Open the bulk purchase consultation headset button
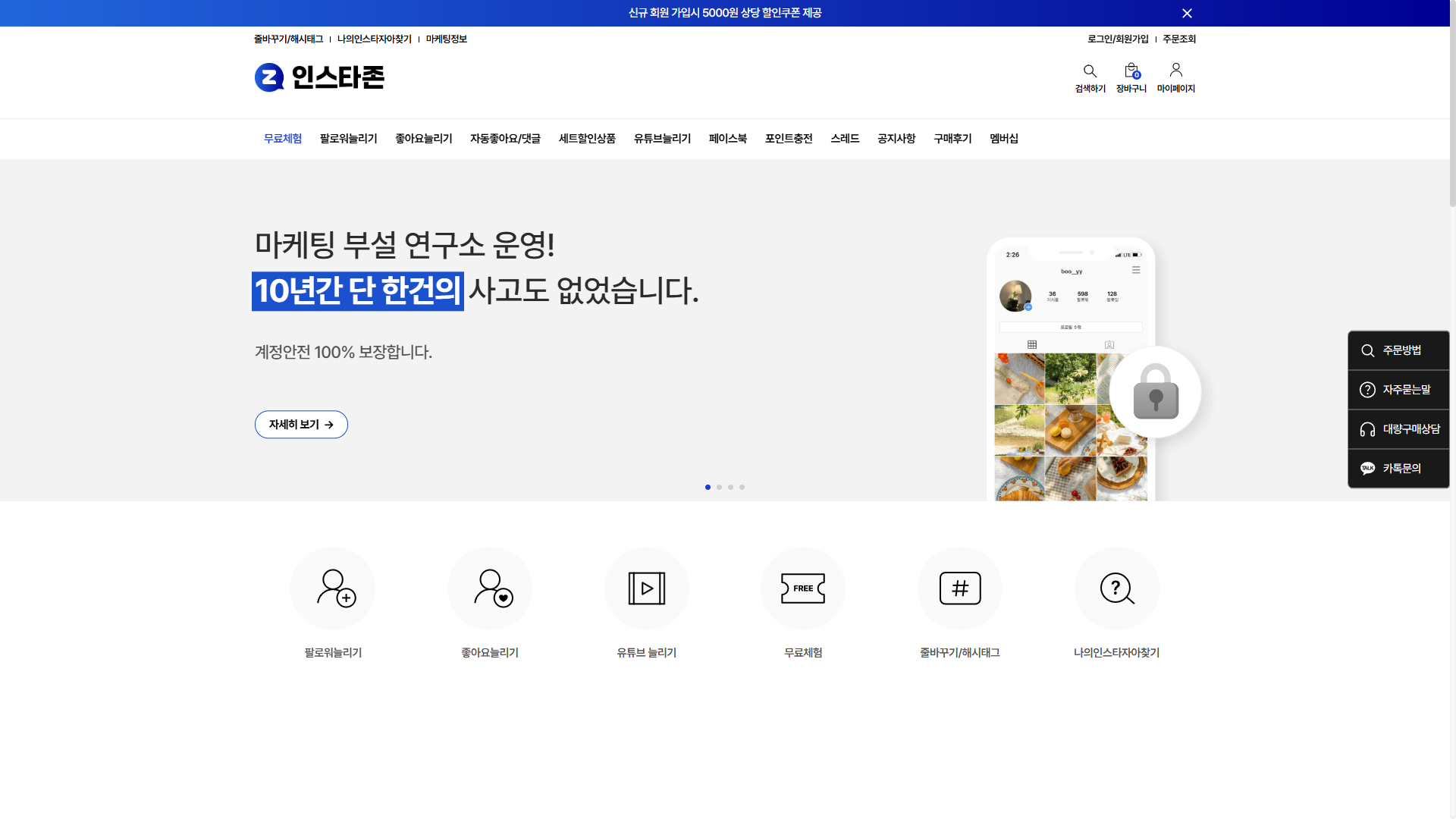The height and width of the screenshot is (819, 1456). (x=1398, y=429)
